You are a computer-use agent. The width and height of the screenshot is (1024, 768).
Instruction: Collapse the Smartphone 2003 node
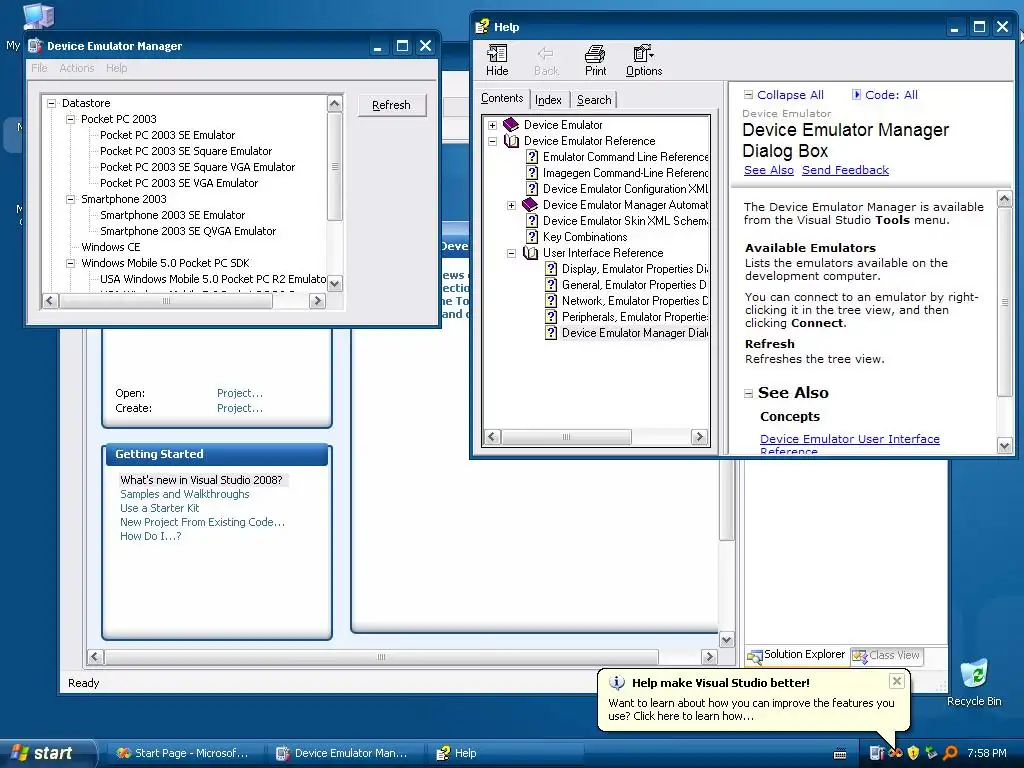(71, 199)
